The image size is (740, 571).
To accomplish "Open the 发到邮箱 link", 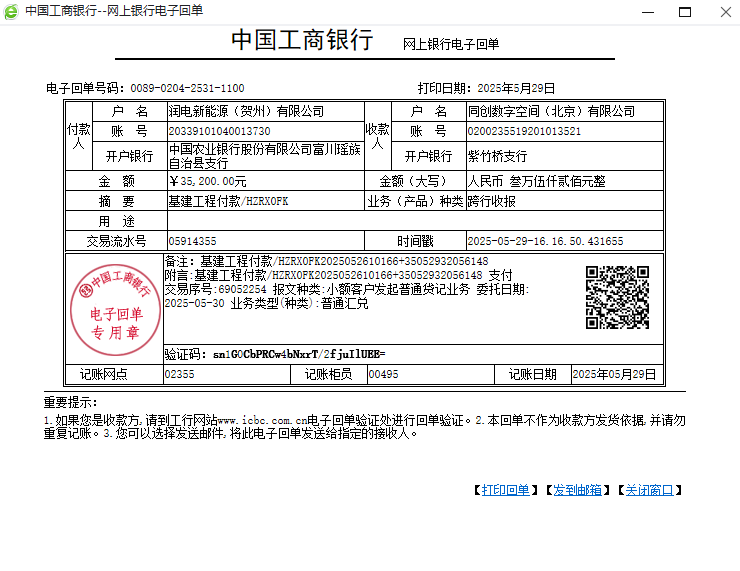I will [x=577, y=490].
